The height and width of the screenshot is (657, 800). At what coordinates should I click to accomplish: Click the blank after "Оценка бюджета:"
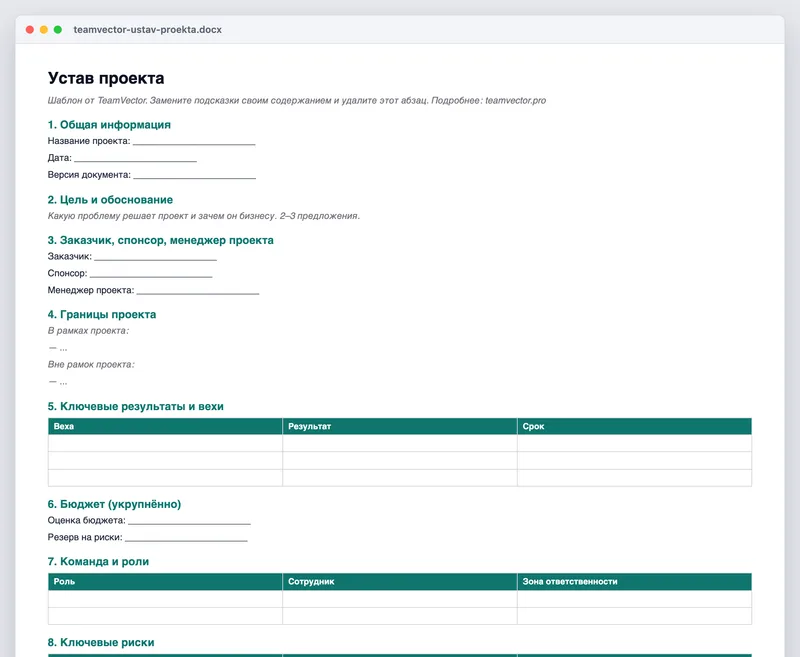coord(189,520)
